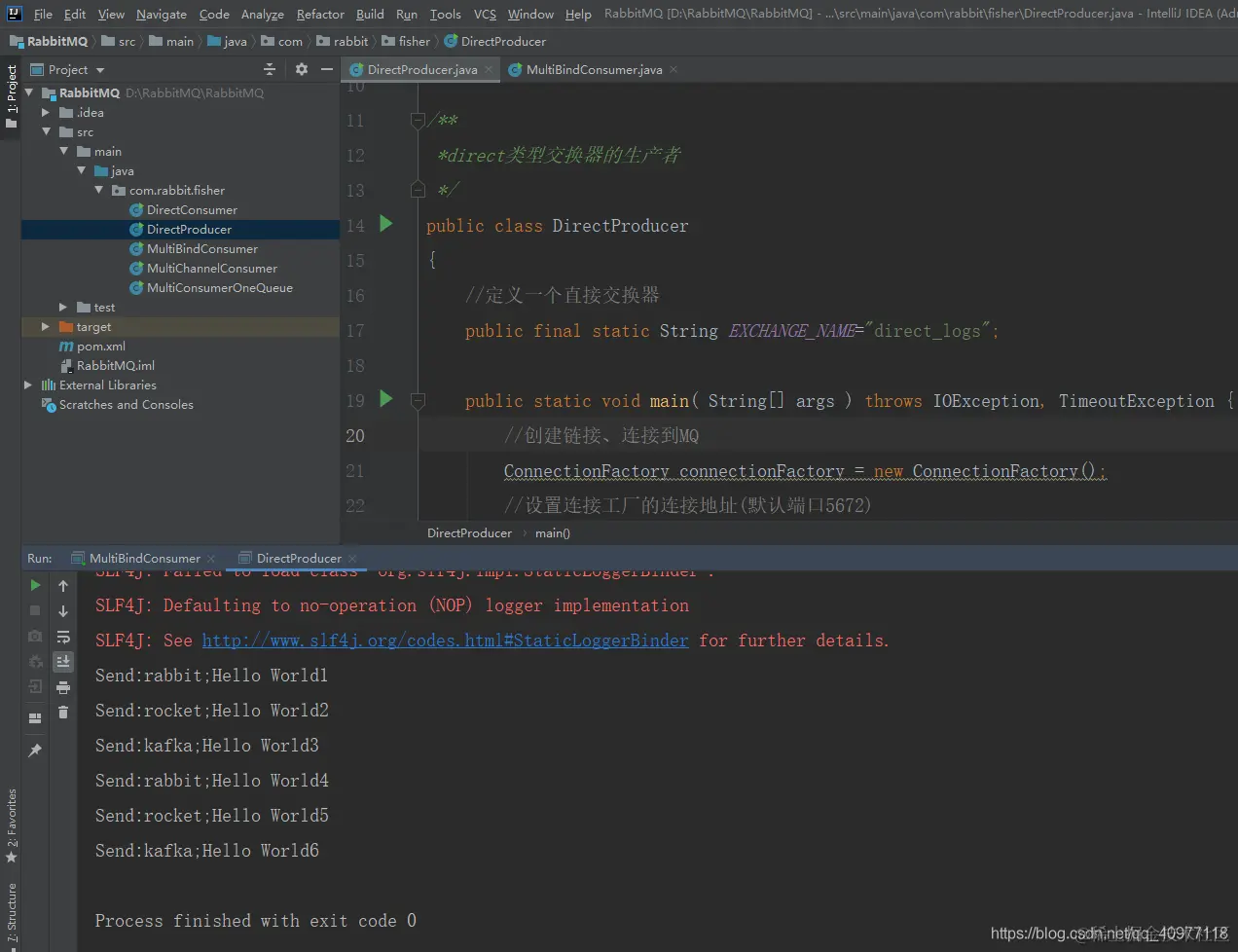Open the slf4j StaticLoggerBinder link

pyautogui.click(x=445, y=641)
